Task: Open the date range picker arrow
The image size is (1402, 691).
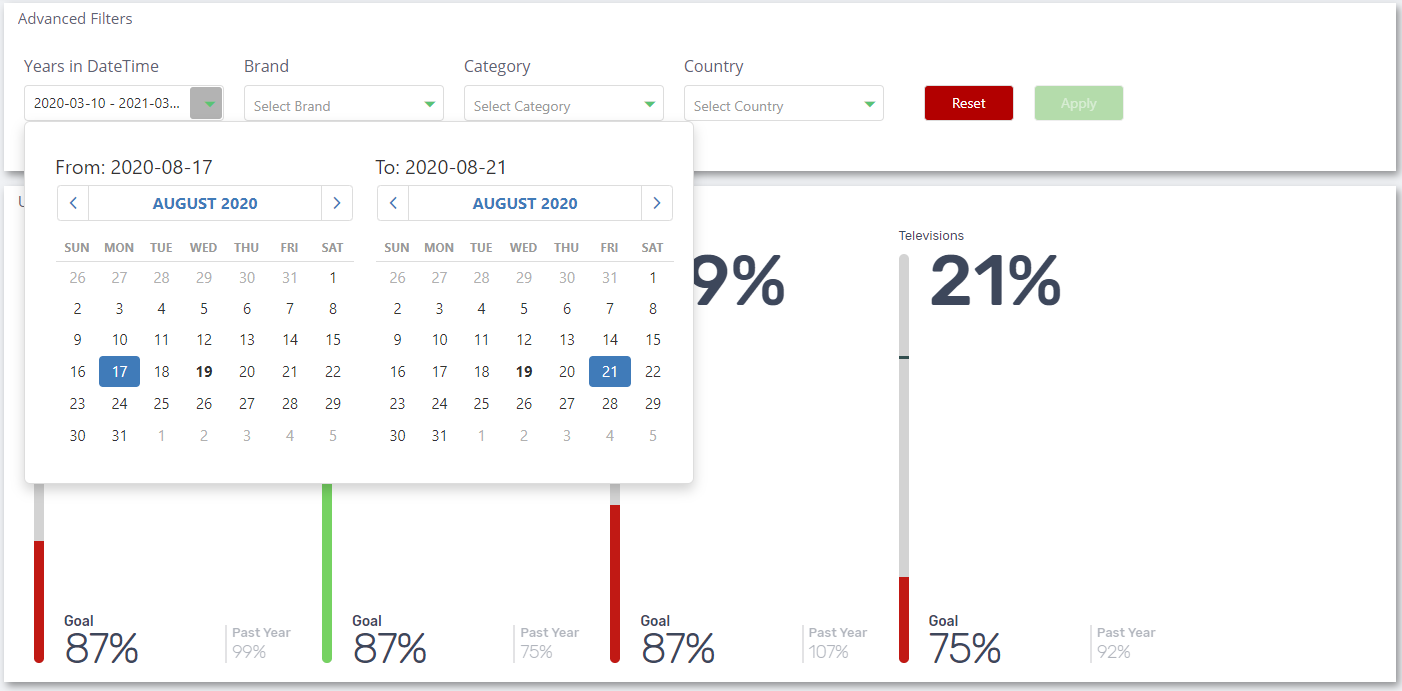Action: tap(206, 103)
